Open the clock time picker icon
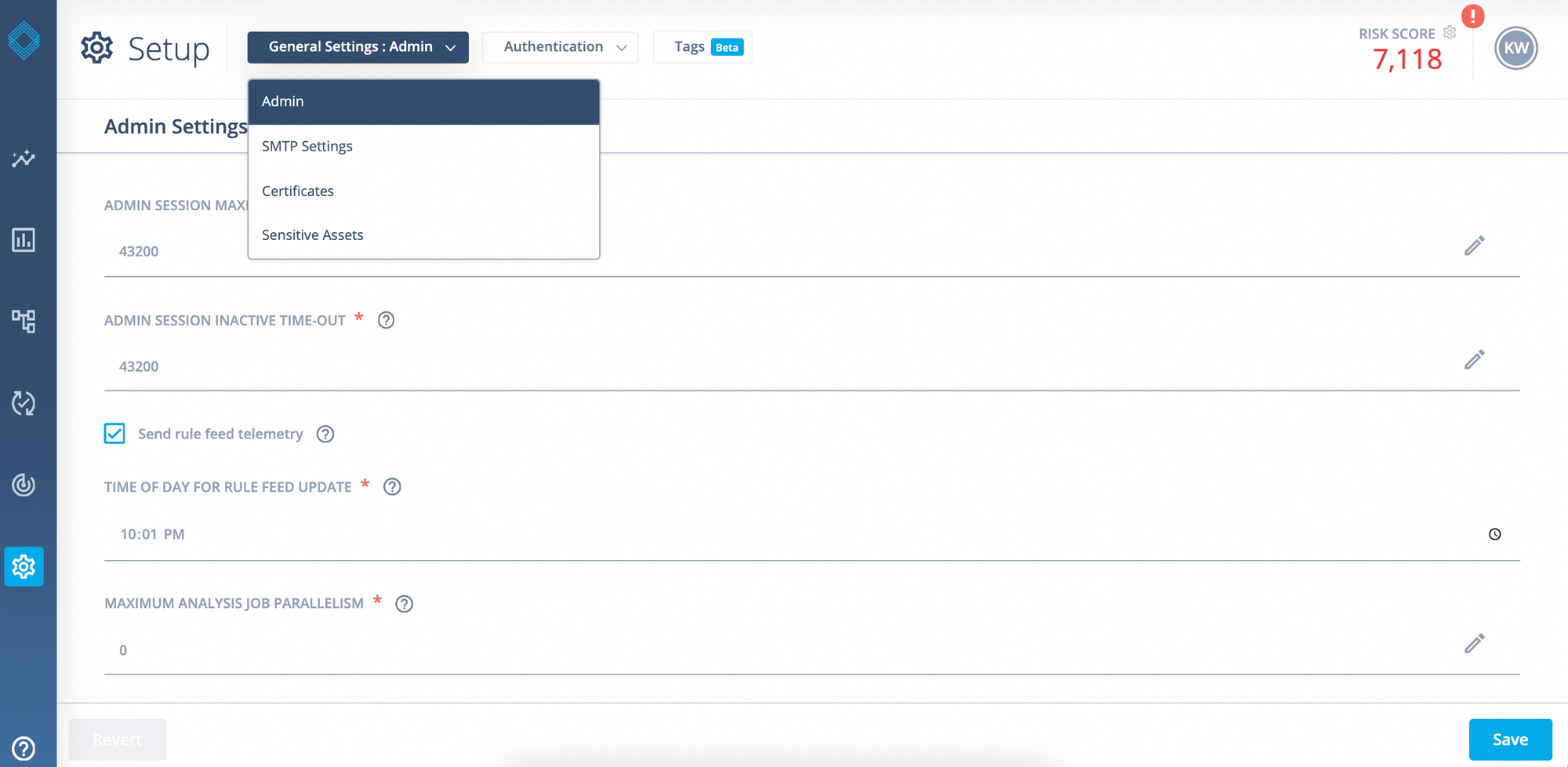The height and width of the screenshot is (767, 1568). click(1494, 534)
